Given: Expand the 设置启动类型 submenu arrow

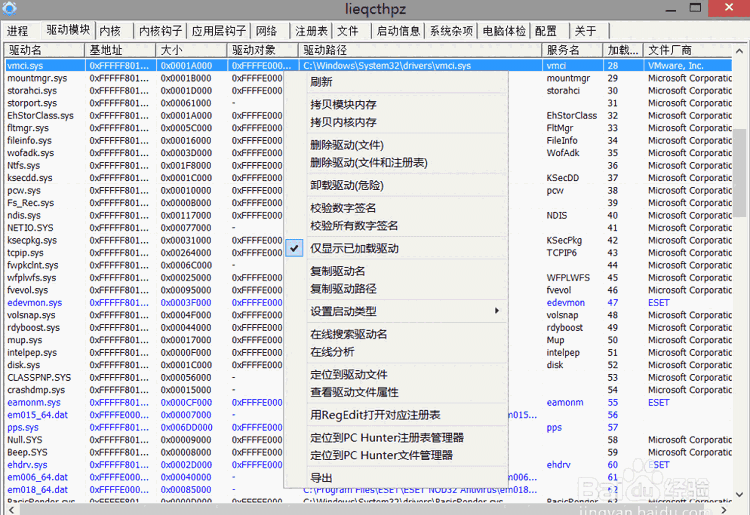Looking at the screenshot, I should tap(497, 312).
